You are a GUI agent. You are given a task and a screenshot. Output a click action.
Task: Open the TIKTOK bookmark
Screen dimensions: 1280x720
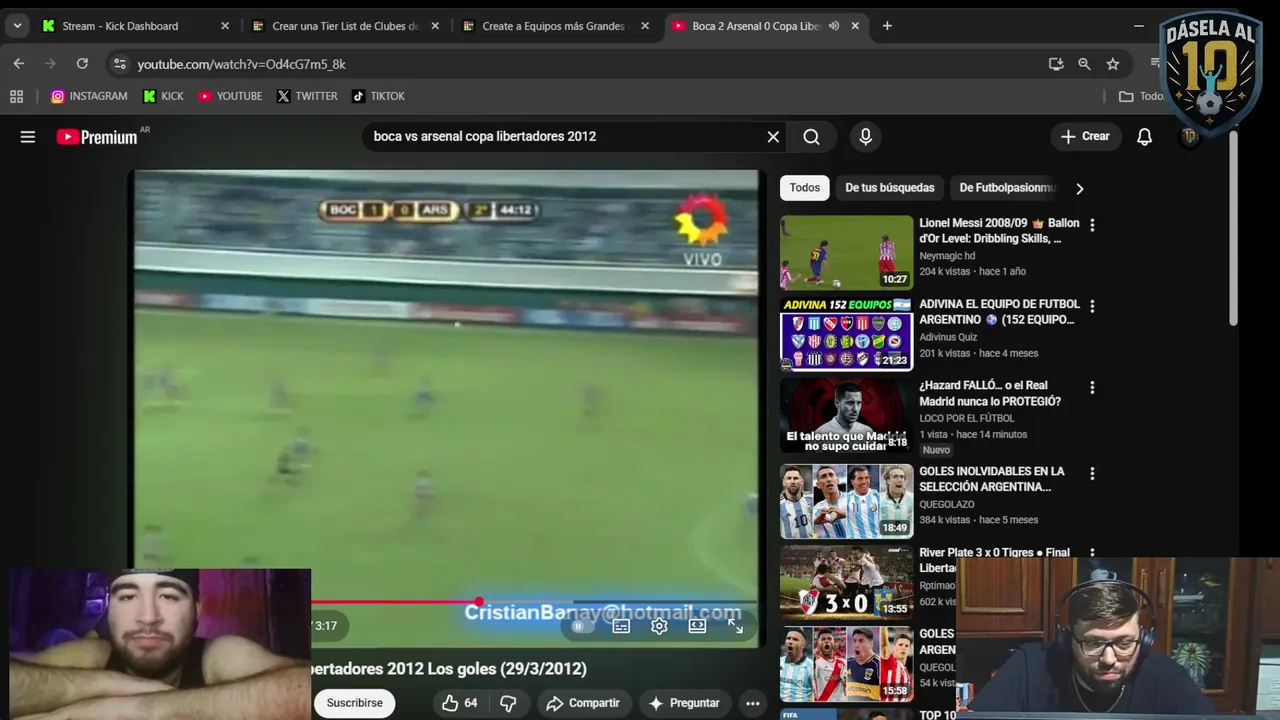click(x=378, y=96)
